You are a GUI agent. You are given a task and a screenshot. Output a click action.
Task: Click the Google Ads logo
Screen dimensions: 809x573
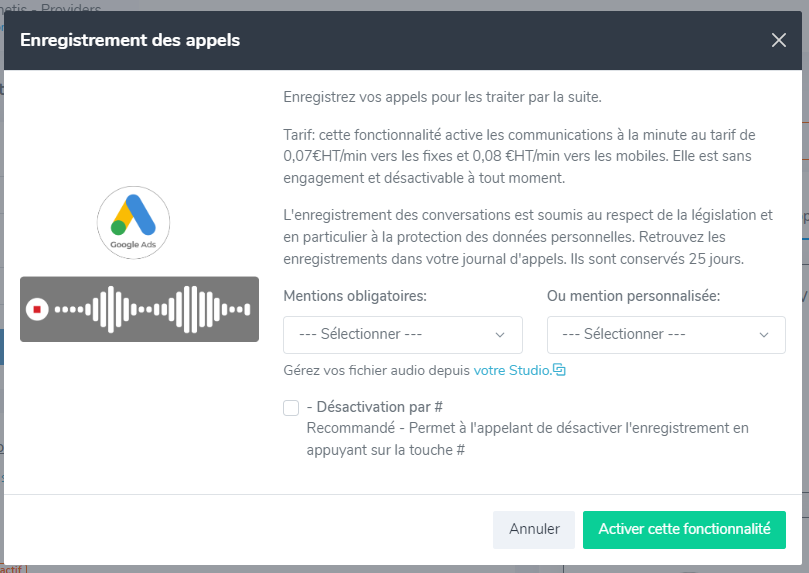(x=134, y=223)
